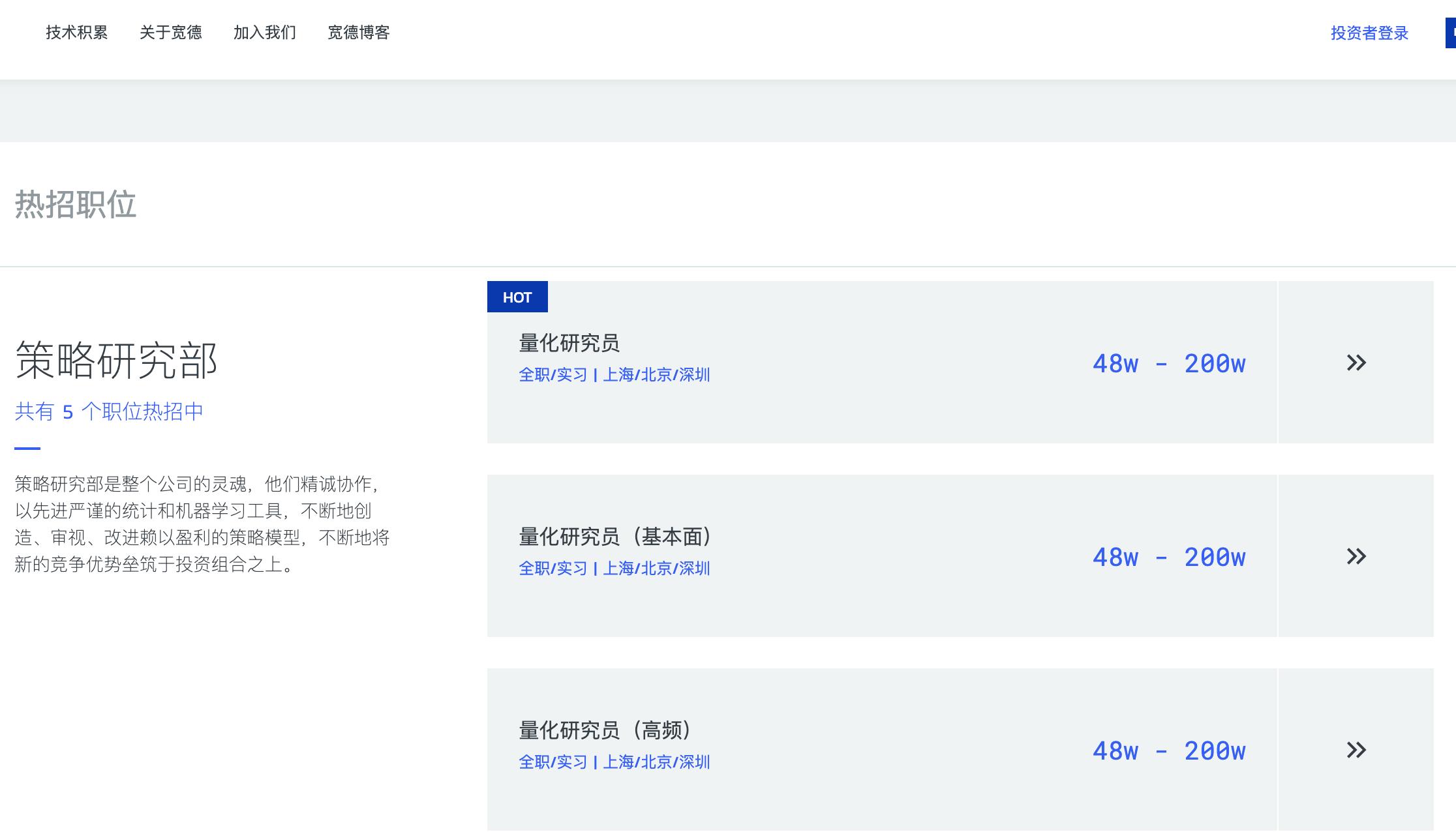Open the 量化研究员 job title

(x=569, y=343)
